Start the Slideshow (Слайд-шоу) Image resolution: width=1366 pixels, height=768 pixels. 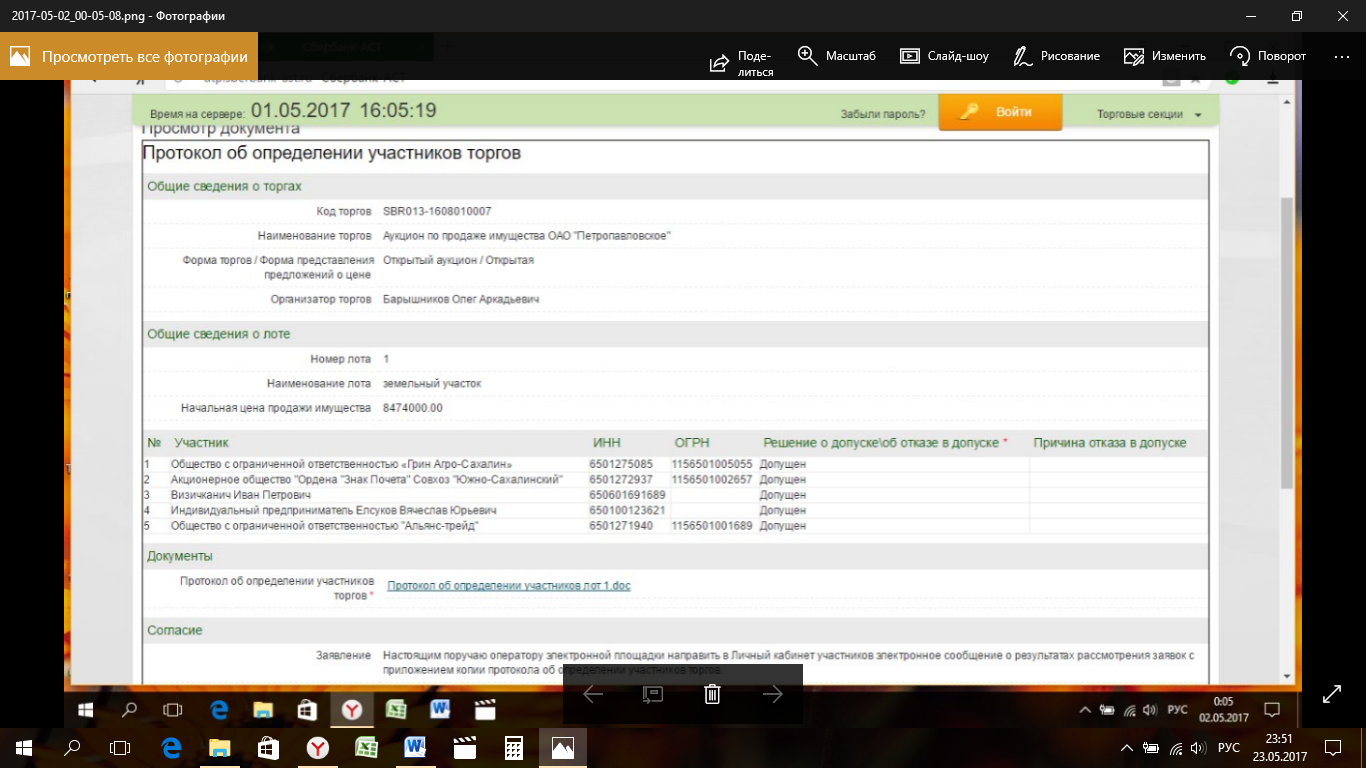point(909,56)
